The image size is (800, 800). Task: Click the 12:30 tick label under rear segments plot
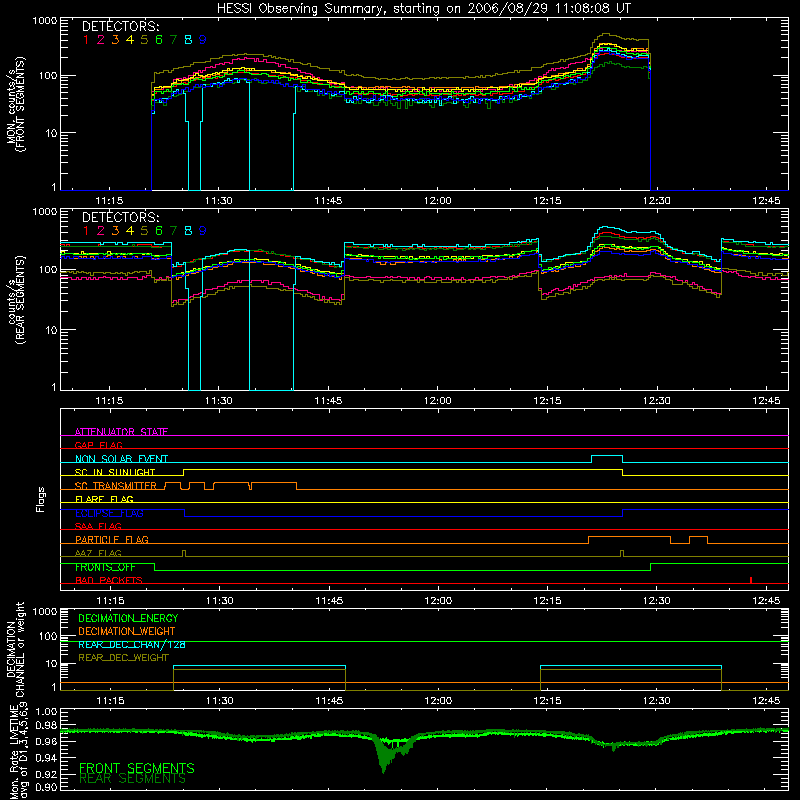coord(657,401)
